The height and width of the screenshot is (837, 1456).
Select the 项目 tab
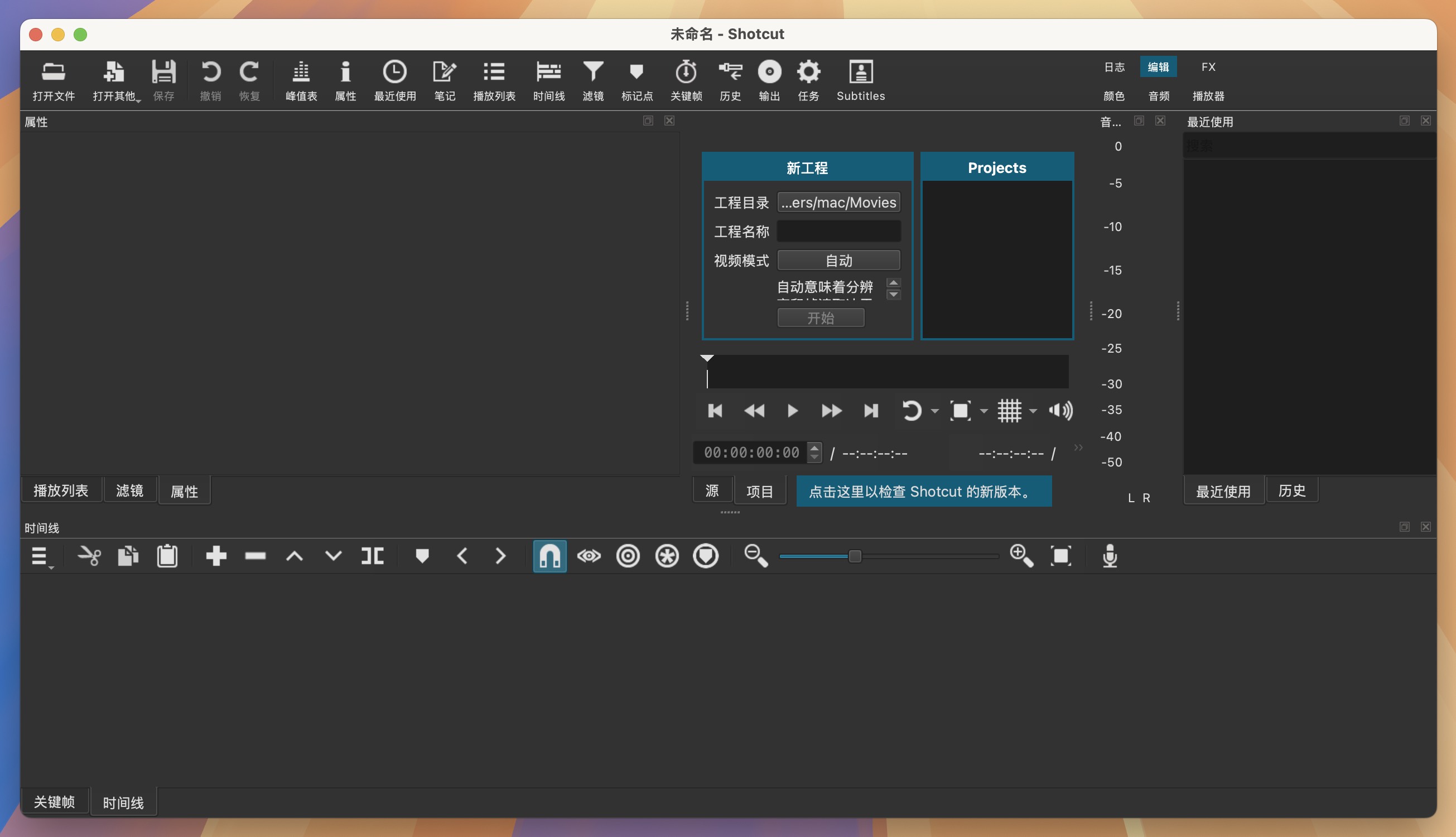tap(760, 491)
